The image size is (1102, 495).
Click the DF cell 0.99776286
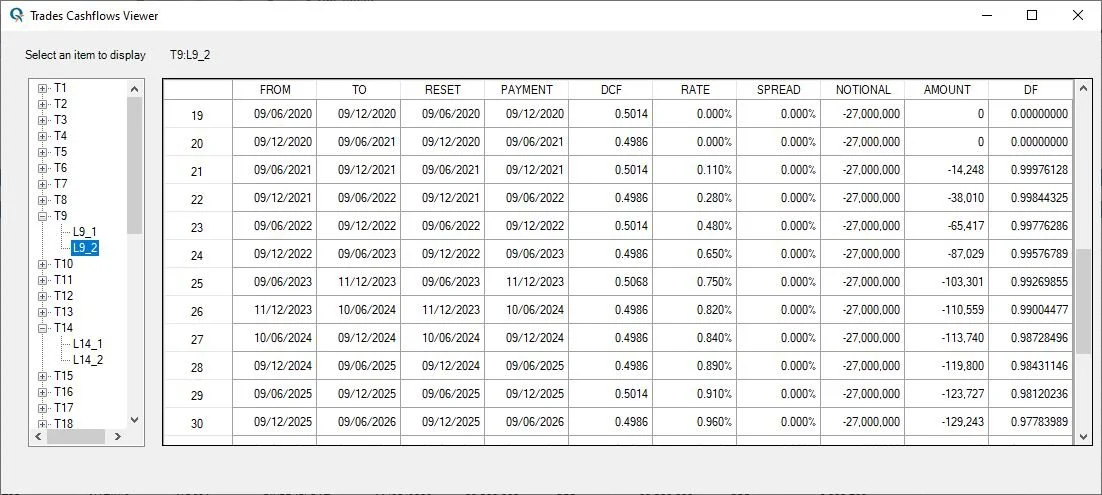pos(1031,226)
